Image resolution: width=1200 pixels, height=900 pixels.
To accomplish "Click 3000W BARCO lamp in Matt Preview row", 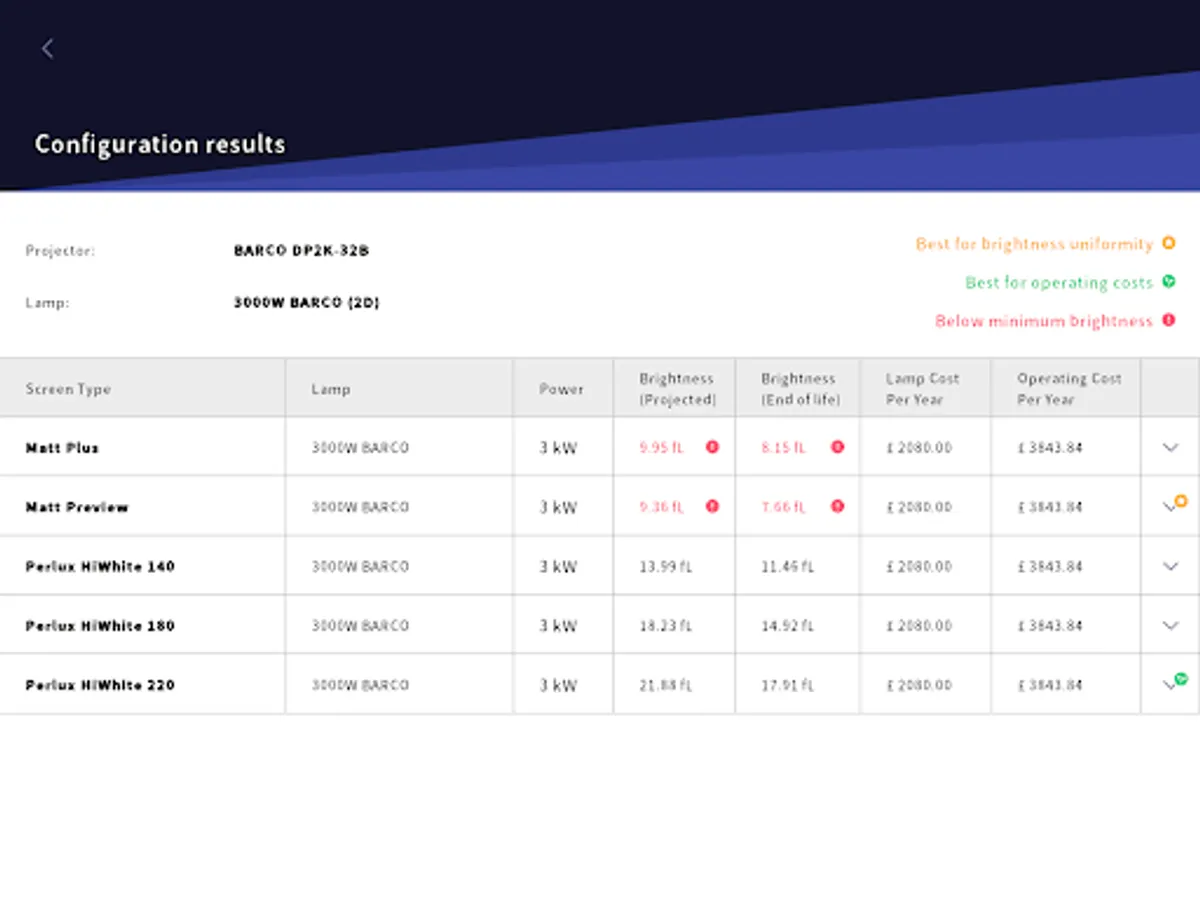I will (360, 507).
